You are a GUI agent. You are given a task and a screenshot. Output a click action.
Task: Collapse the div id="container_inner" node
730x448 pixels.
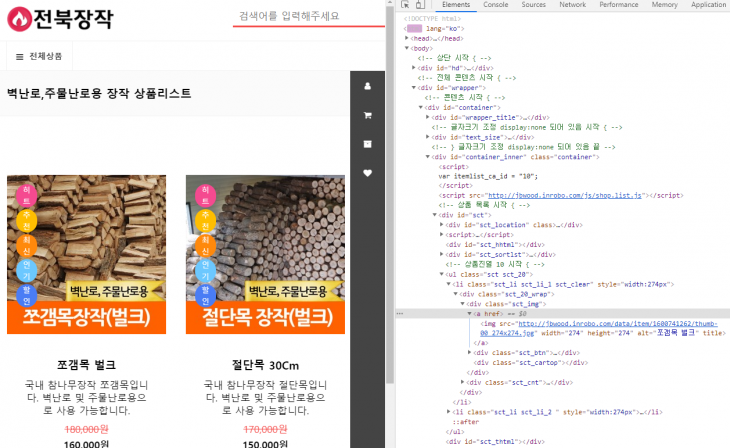click(x=428, y=156)
